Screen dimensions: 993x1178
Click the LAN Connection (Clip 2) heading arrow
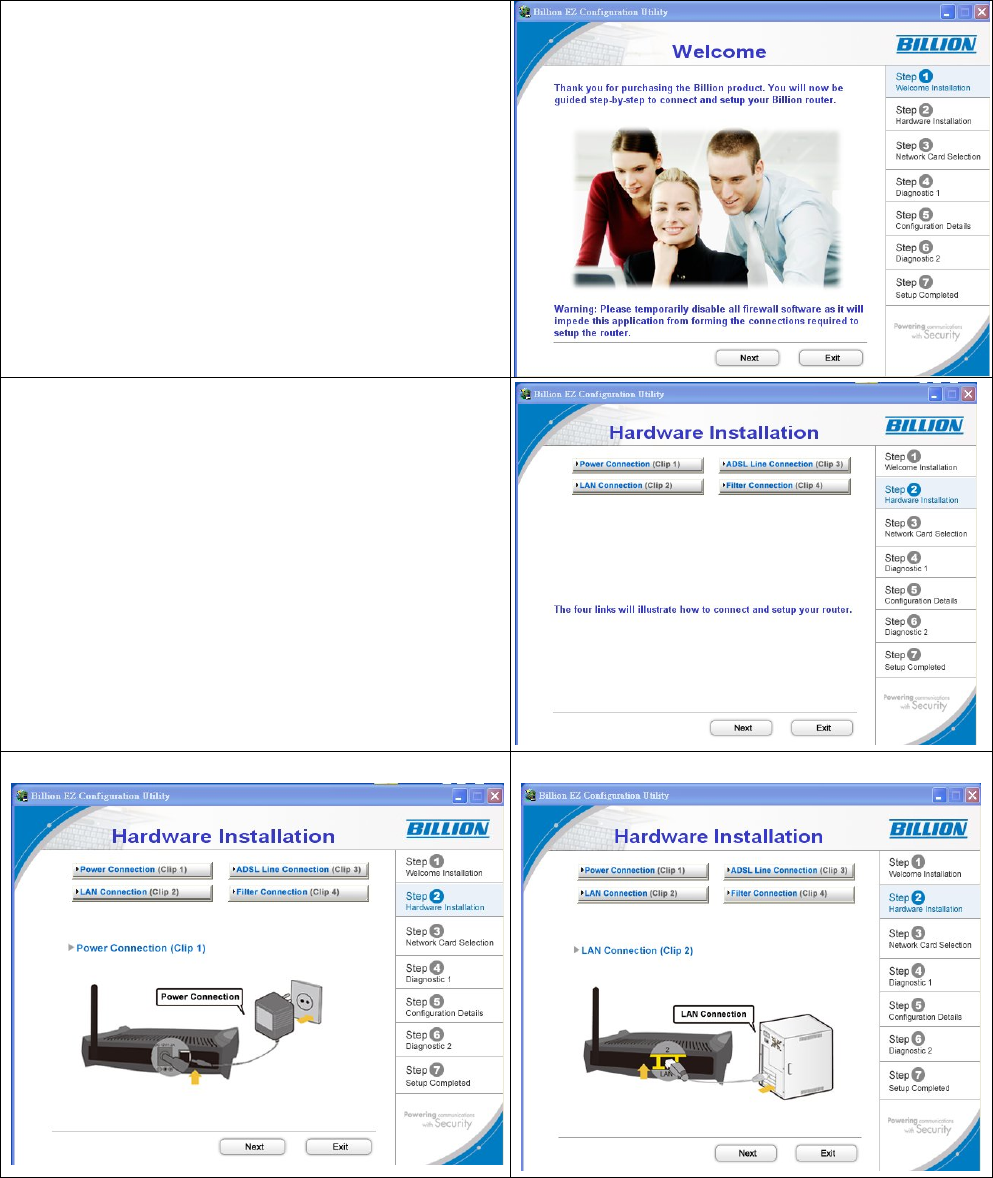[576, 950]
